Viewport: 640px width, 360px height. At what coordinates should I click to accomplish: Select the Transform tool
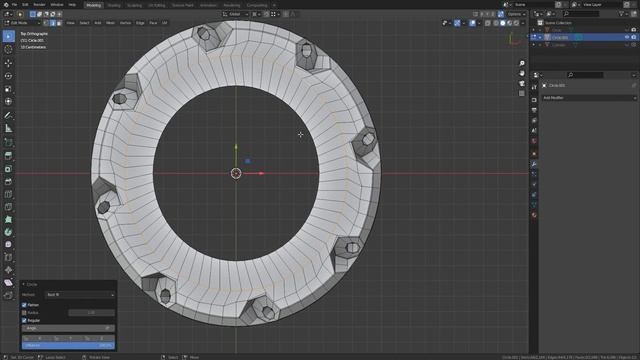[8, 101]
